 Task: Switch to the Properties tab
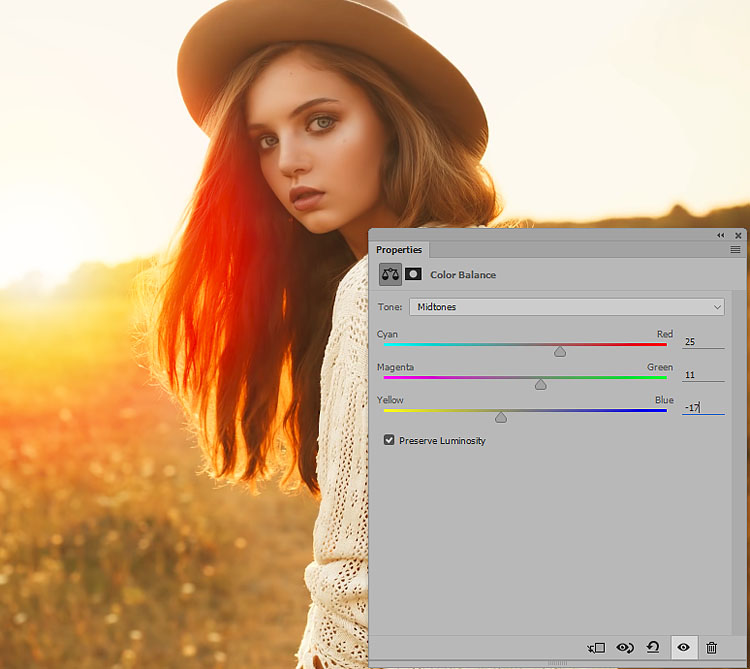click(x=399, y=250)
